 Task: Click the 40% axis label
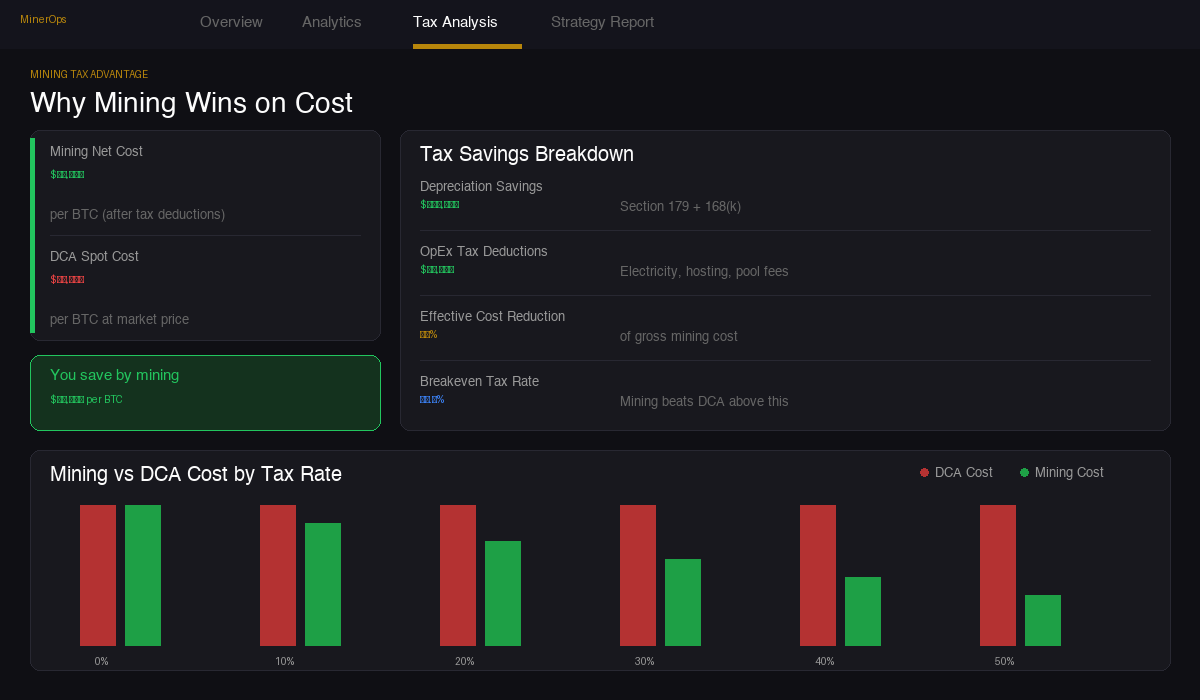(x=825, y=661)
